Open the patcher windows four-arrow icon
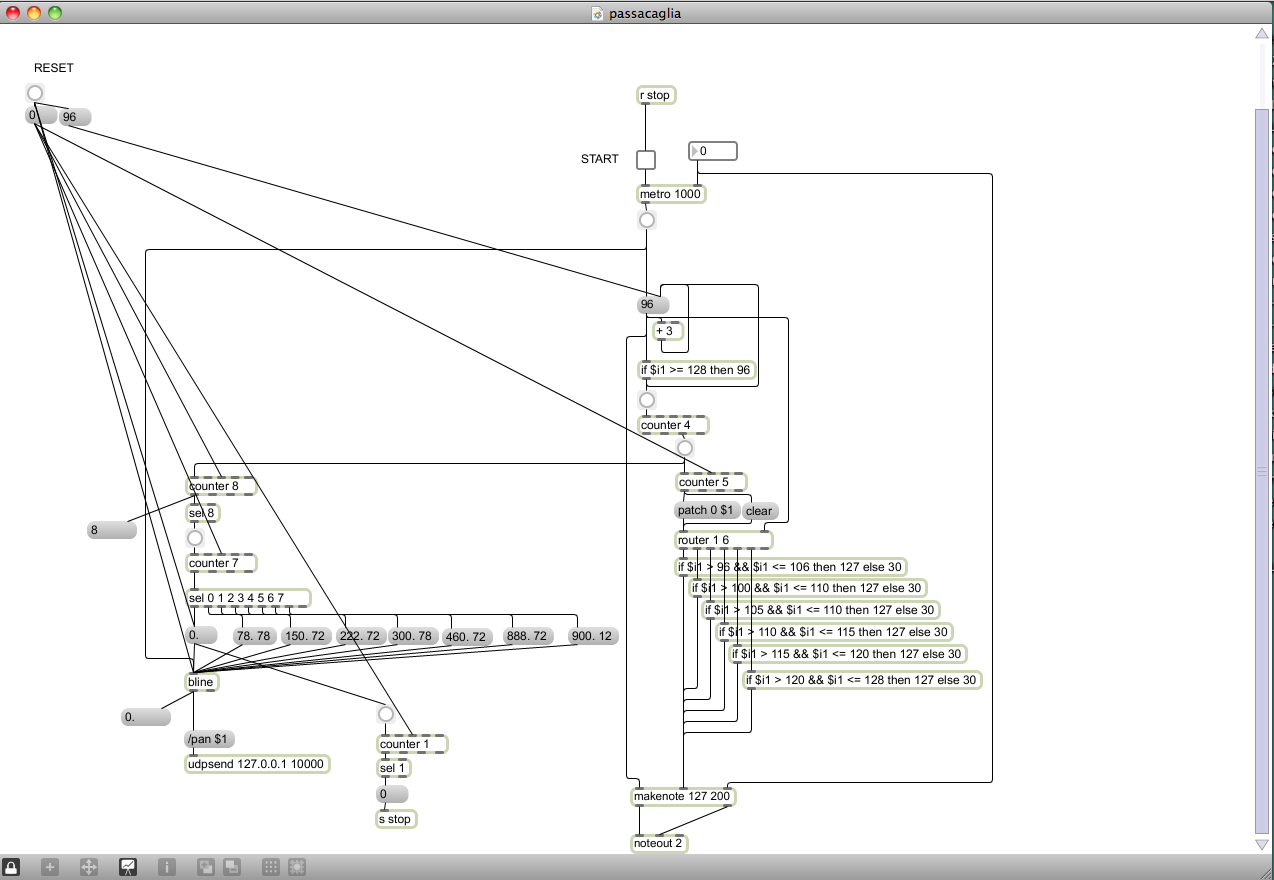Viewport: 1274px width, 880px height. pos(88,867)
